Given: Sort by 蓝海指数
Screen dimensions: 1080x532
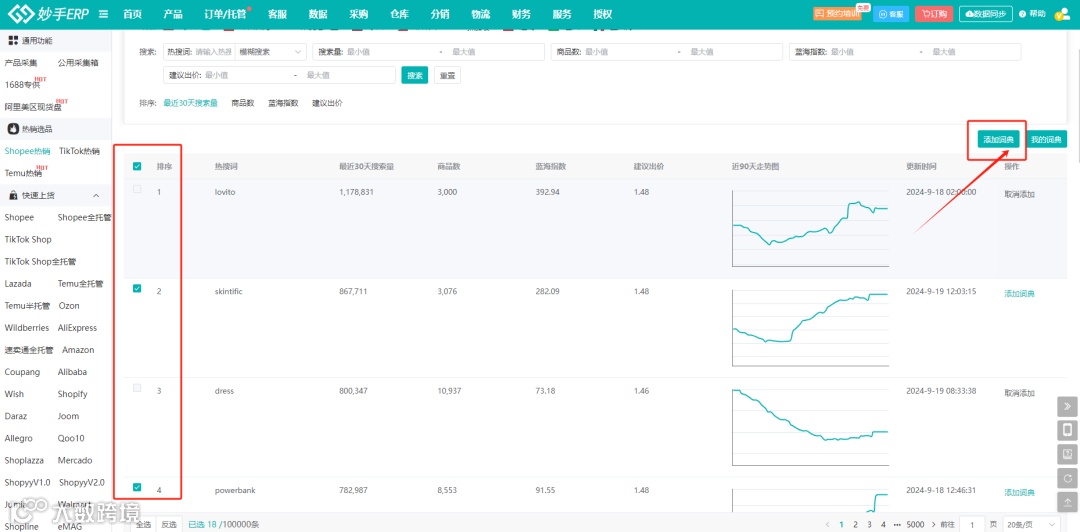Looking at the screenshot, I should point(283,103).
